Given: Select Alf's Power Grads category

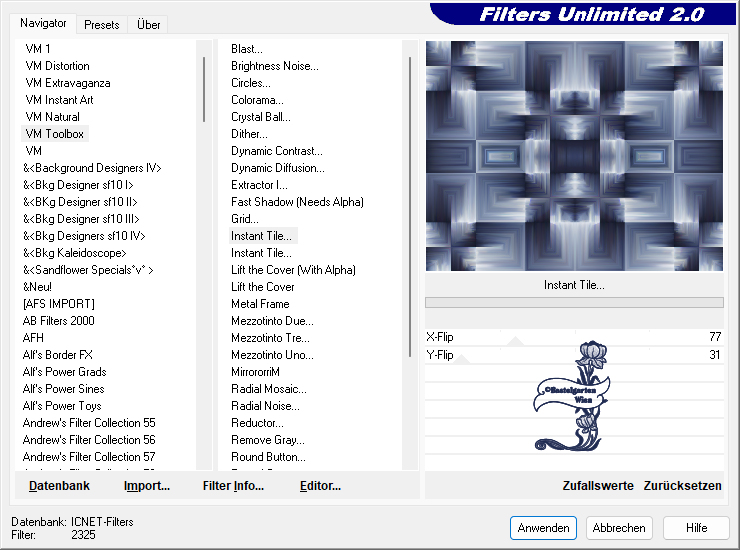Looking at the screenshot, I should [x=65, y=372].
